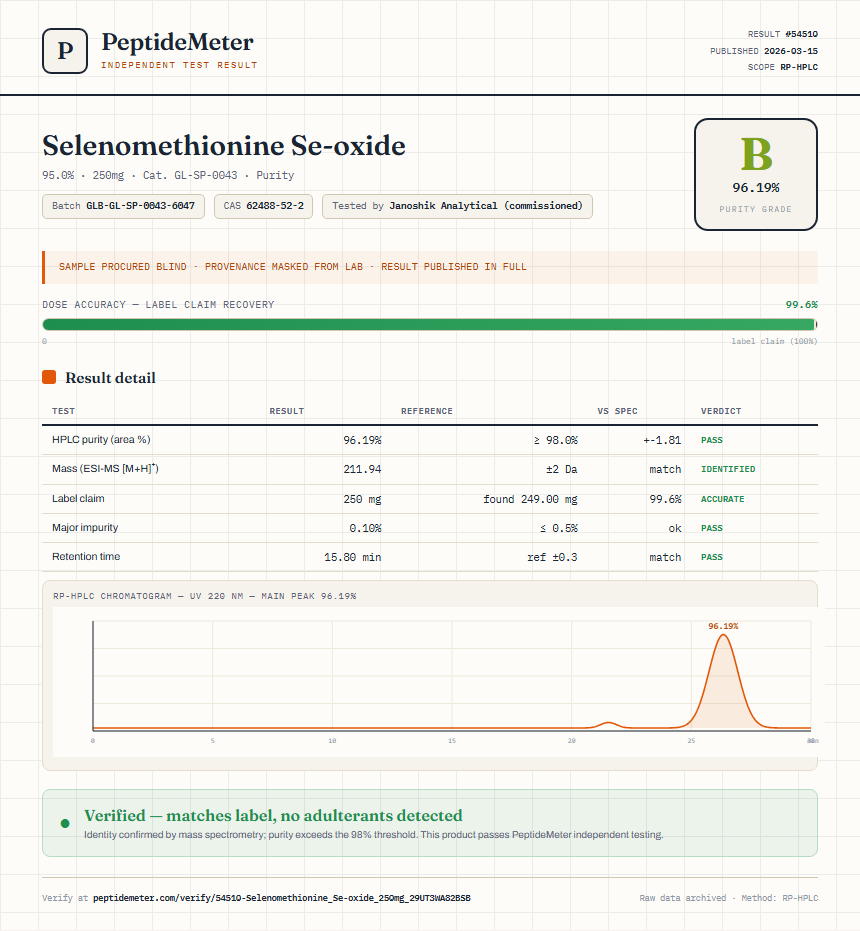Image resolution: width=860 pixels, height=931 pixels.
Task: Click the 15.80 min retention result
Action: (353, 557)
